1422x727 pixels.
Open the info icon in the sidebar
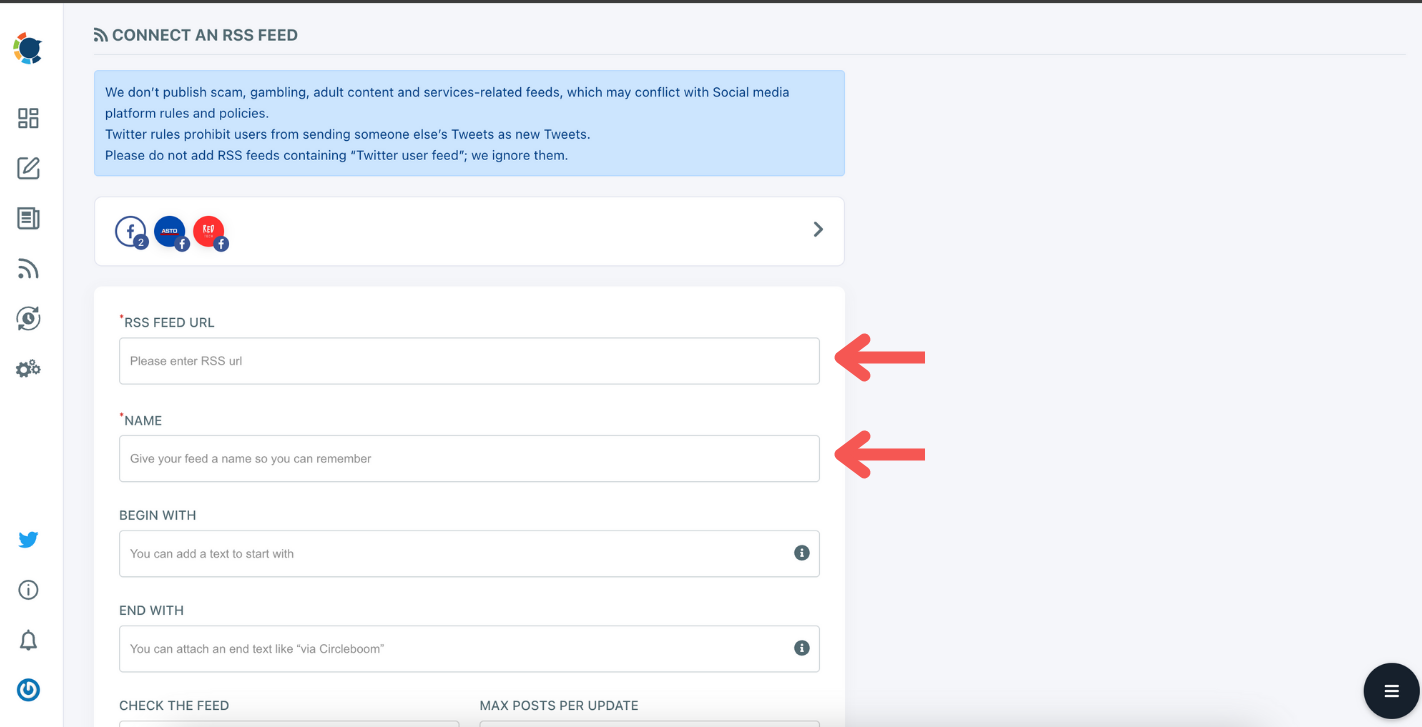coord(28,589)
